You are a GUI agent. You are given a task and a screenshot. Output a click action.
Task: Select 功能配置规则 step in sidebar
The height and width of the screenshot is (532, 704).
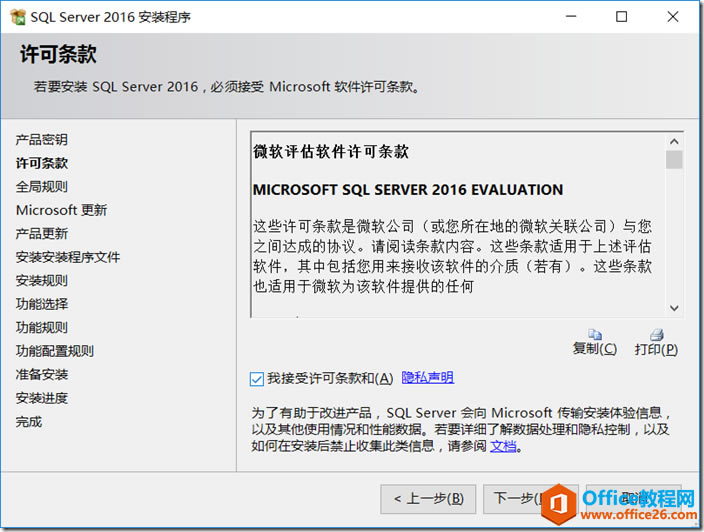(55, 351)
